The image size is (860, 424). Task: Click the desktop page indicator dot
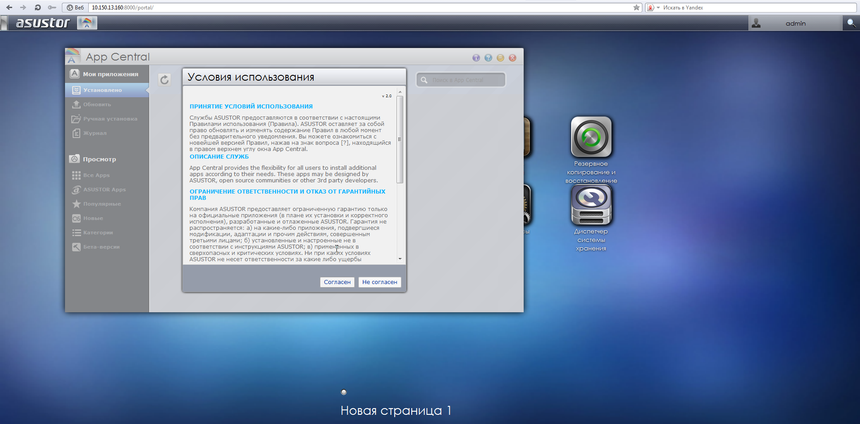pos(344,392)
